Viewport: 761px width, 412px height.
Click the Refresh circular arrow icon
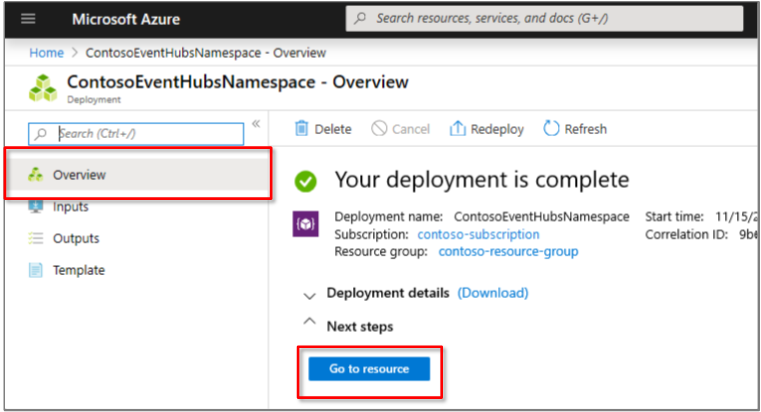tap(551, 129)
